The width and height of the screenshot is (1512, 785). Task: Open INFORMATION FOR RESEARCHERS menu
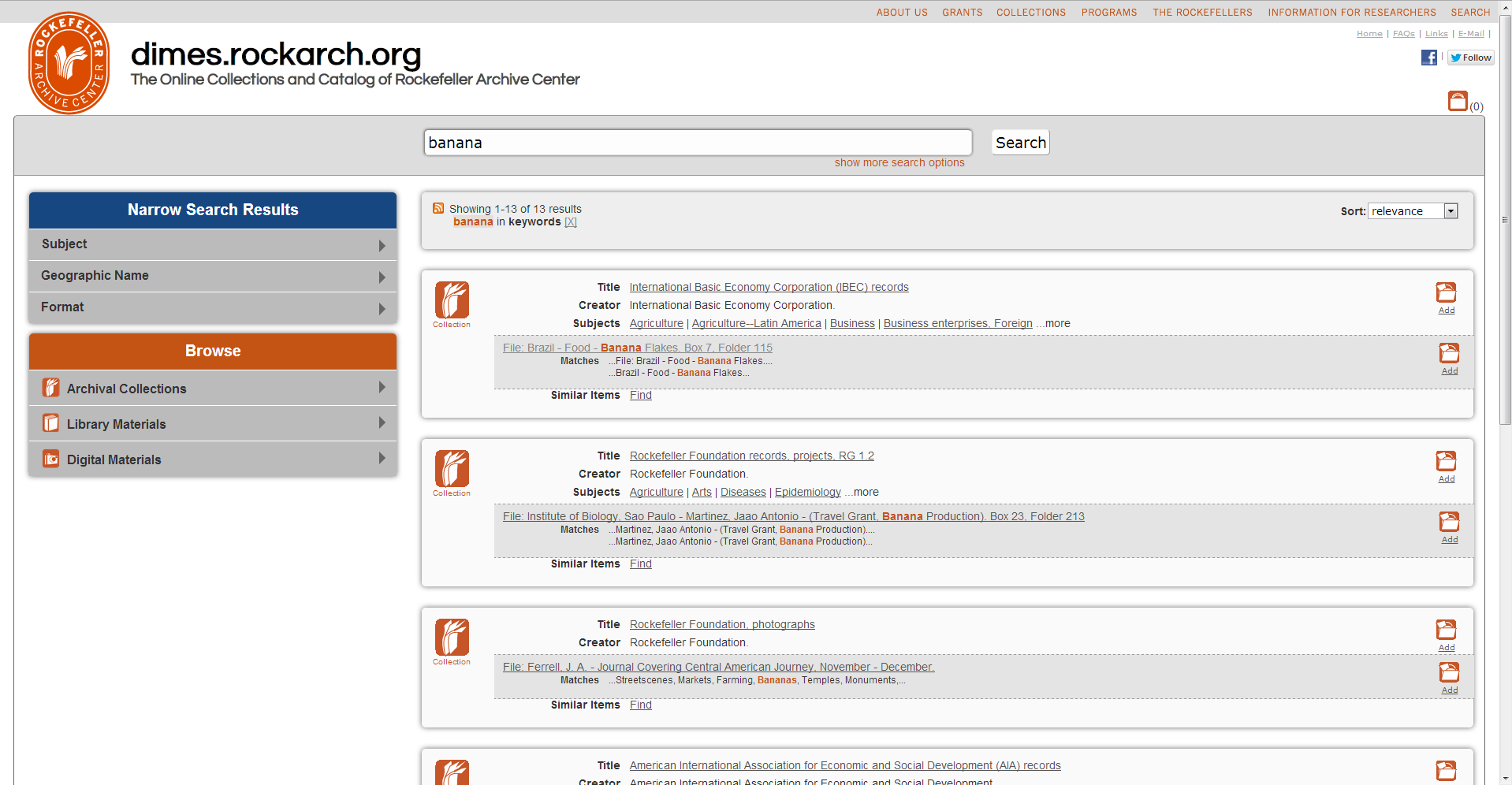(x=1351, y=13)
